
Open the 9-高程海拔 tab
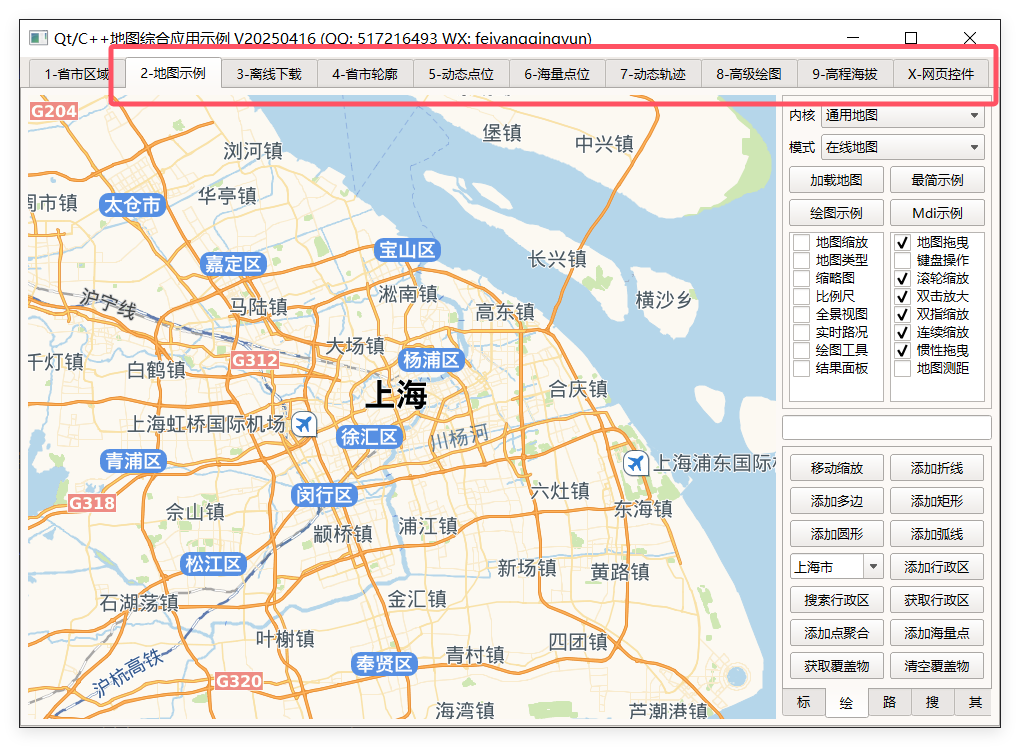point(845,74)
